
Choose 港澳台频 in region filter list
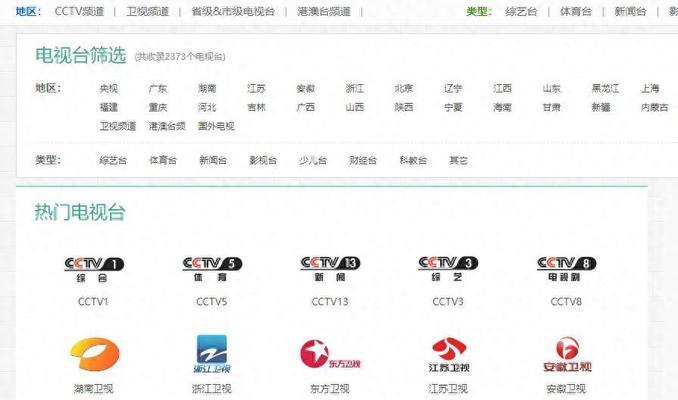point(167,126)
